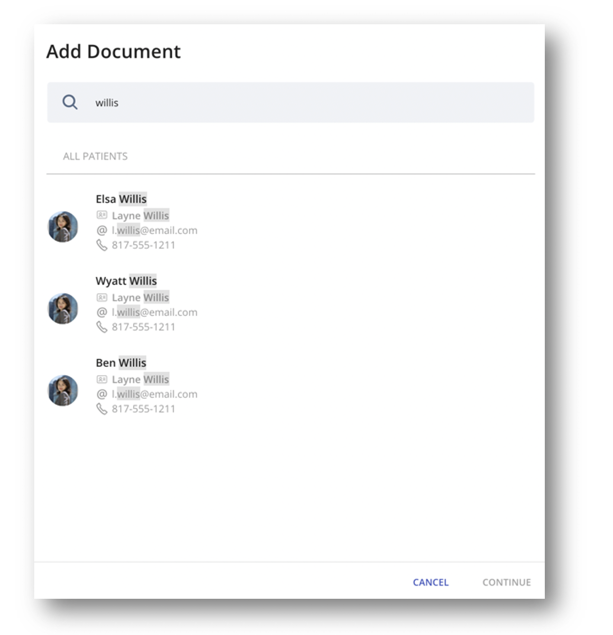Click Wyatt Willis's avatar photo

tap(63, 309)
